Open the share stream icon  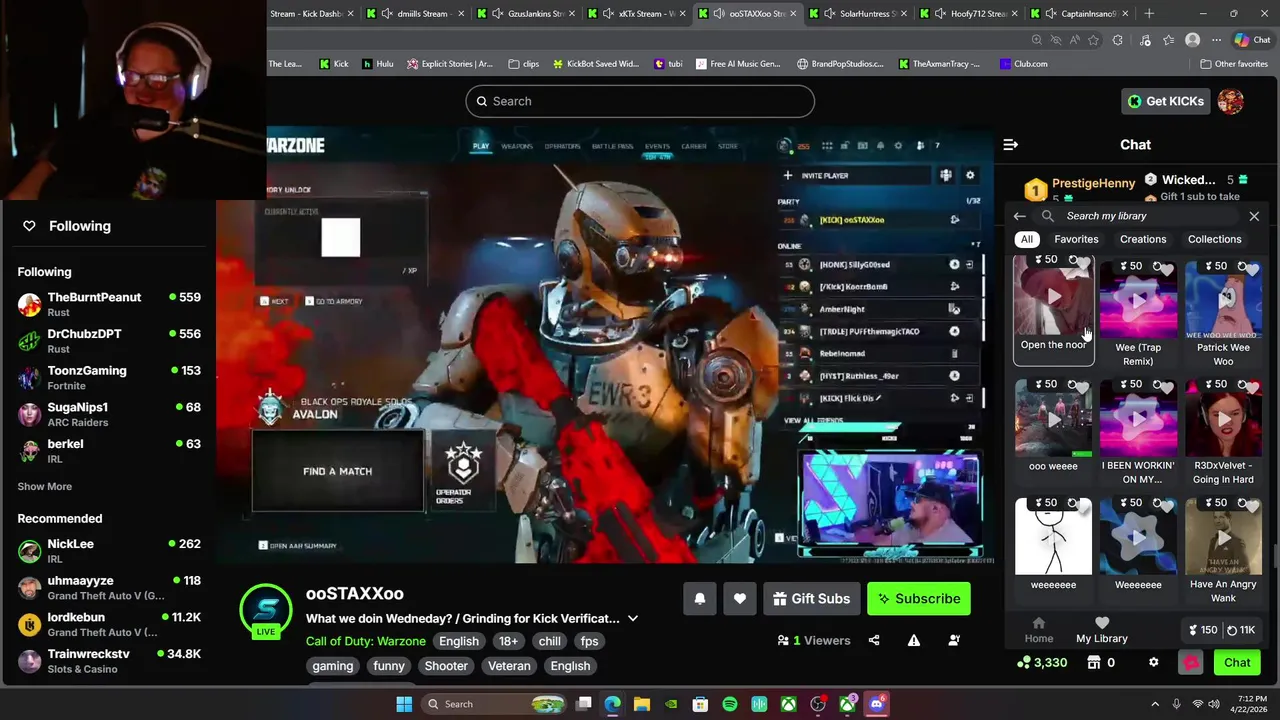pos(874,640)
